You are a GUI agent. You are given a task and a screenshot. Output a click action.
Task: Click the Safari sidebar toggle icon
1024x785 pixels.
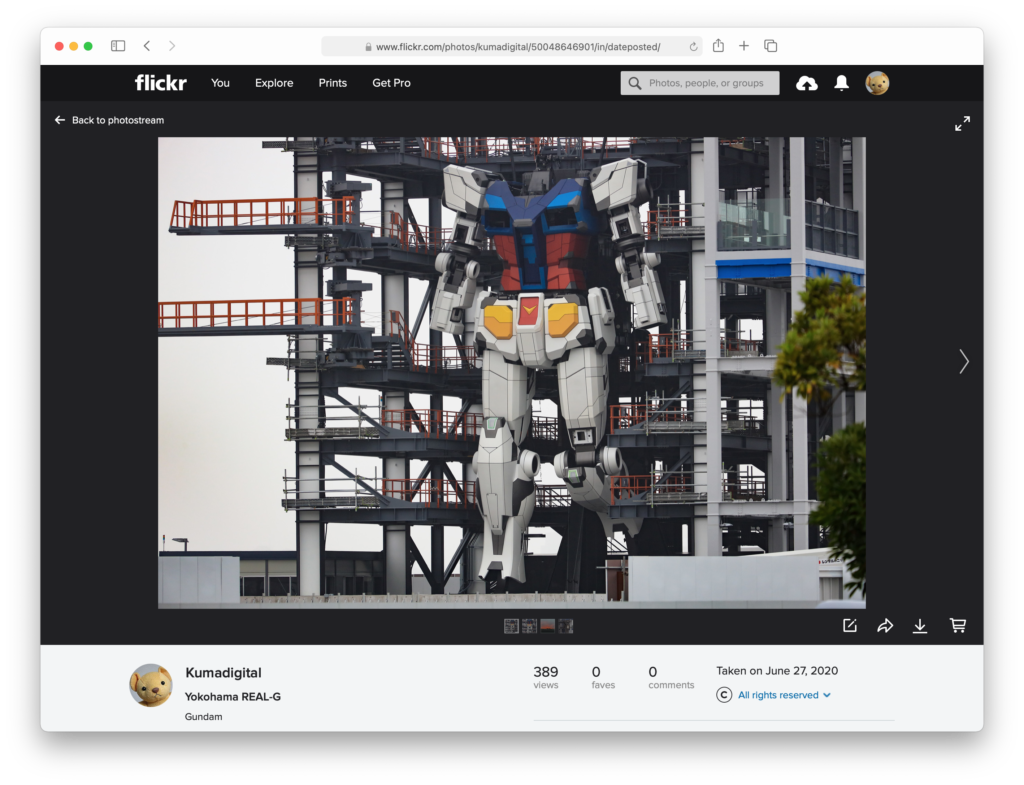pyautogui.click(x=118, y=46)
